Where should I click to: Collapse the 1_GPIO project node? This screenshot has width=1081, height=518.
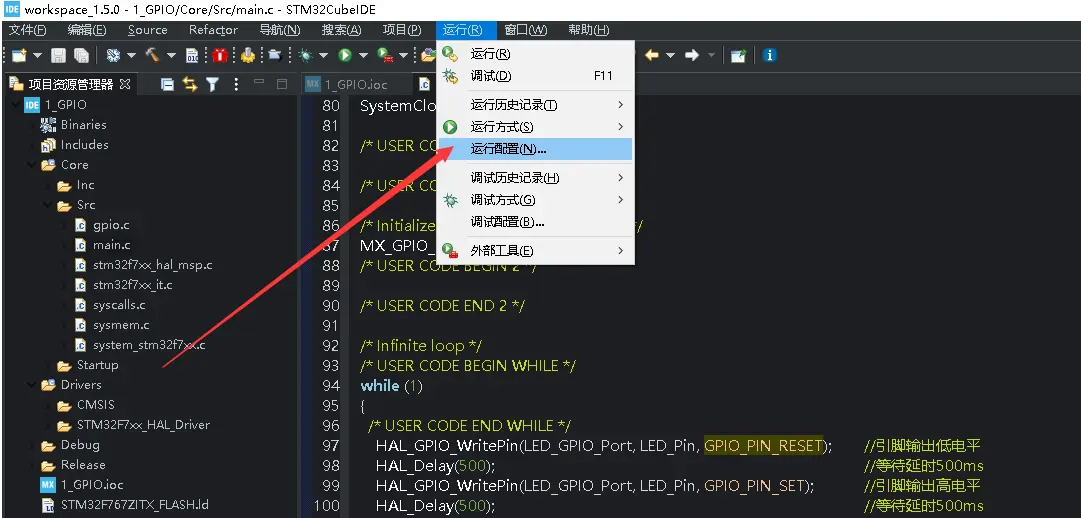tap(15, 105)
